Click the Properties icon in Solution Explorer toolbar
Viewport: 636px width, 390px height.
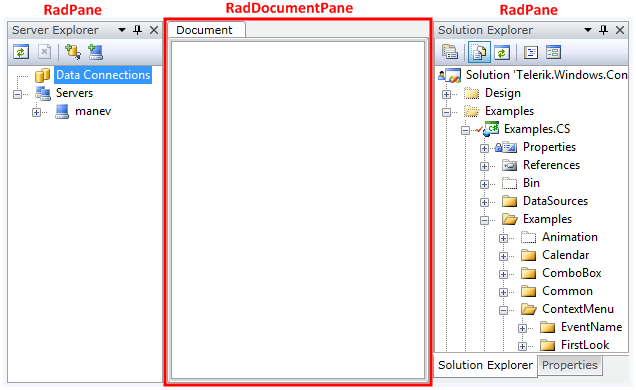[x=450, y=52]
